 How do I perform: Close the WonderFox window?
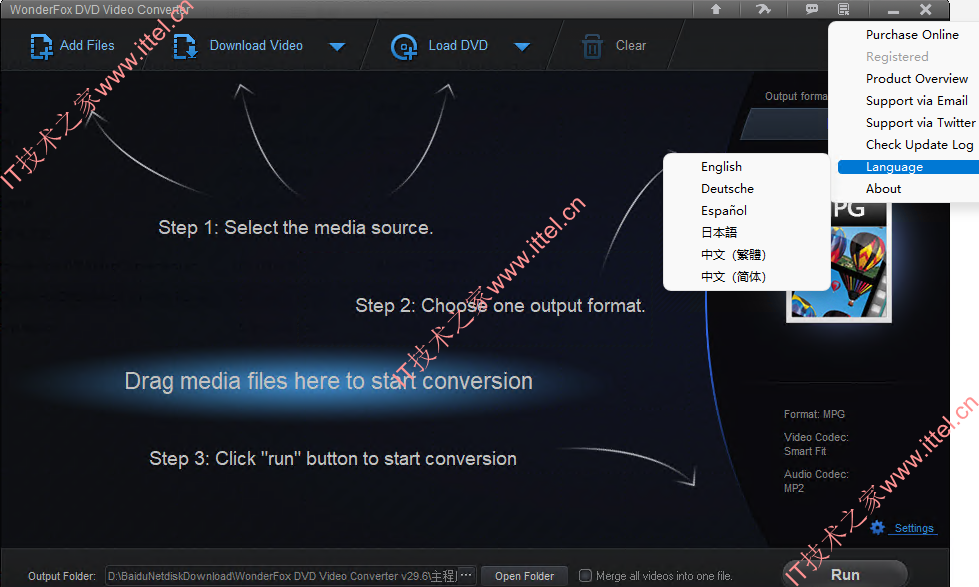point(926,9)
